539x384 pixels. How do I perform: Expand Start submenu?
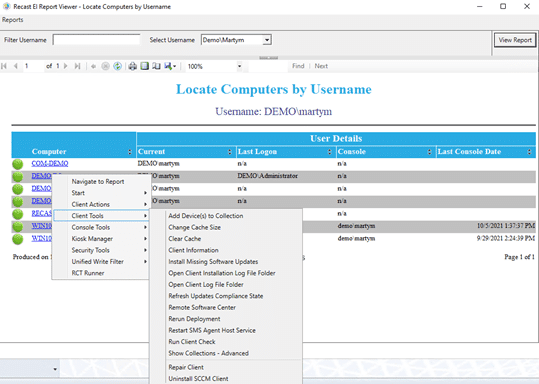pos(100,193)
